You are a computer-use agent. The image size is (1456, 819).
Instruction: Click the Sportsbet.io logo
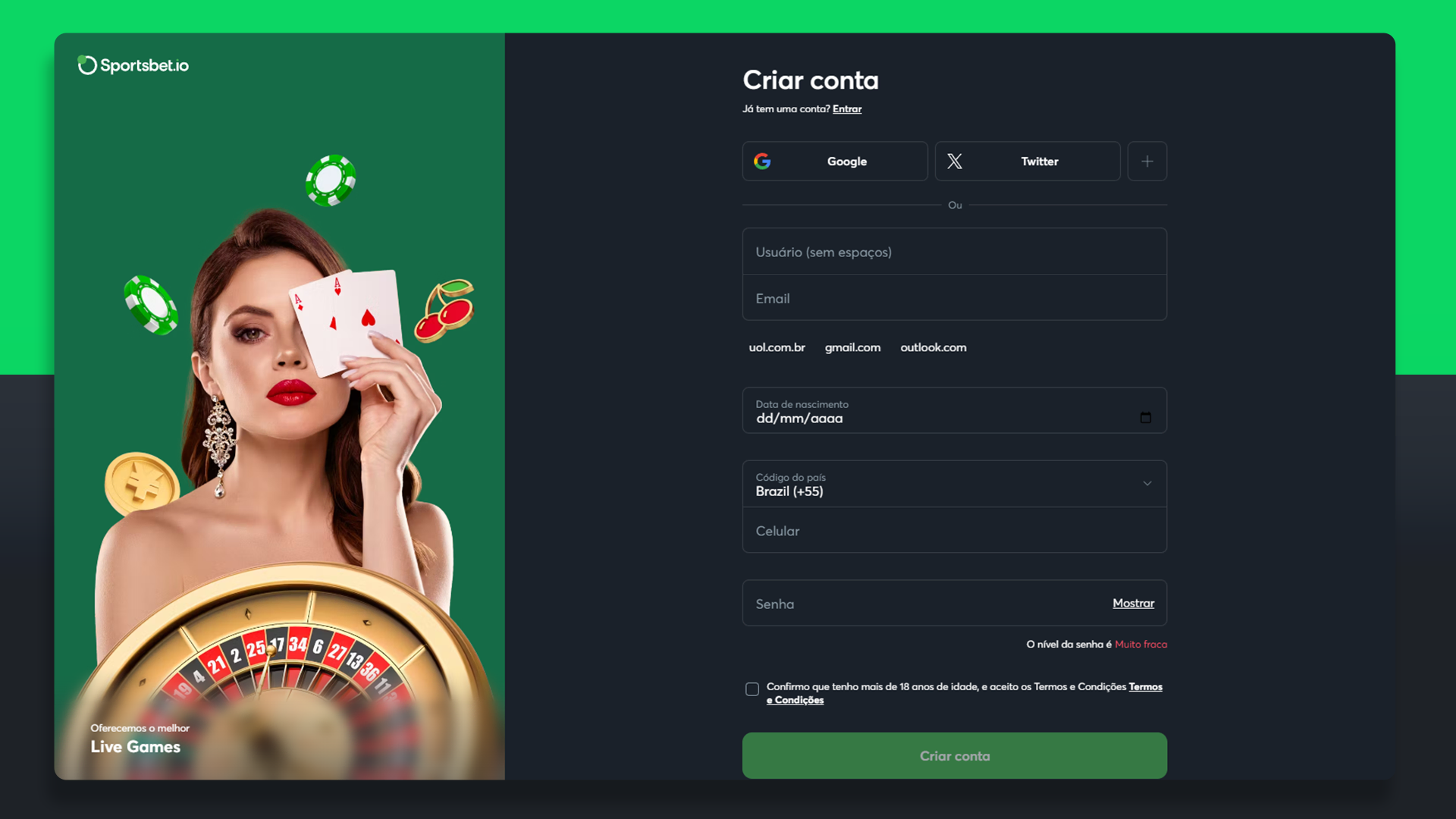point(133,65)
